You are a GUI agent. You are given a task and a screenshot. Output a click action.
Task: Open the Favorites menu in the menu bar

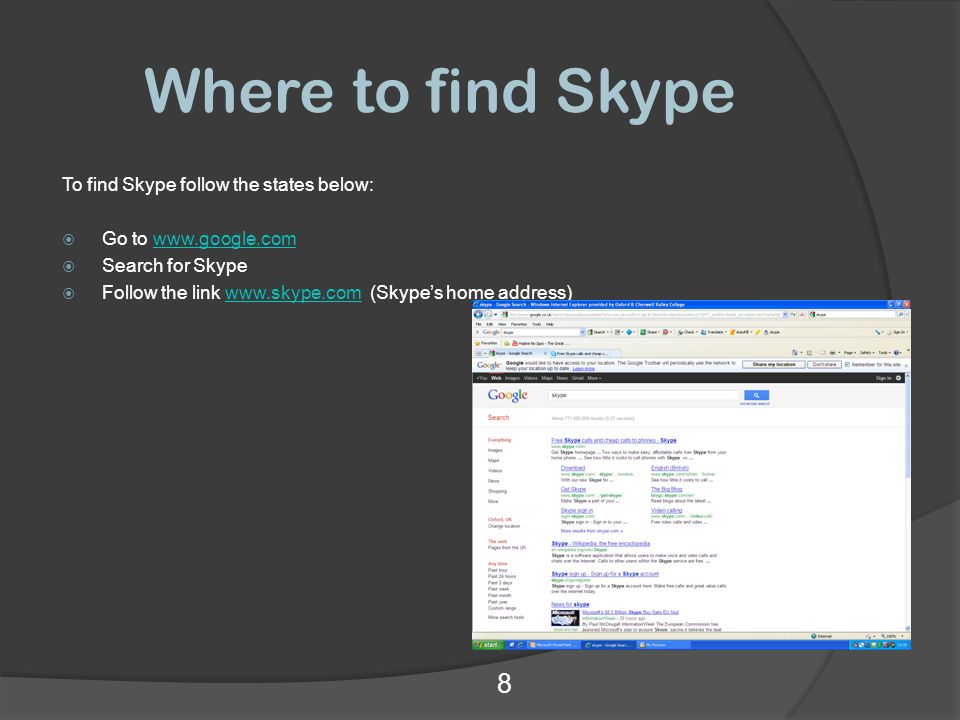(x=519, y=324)
